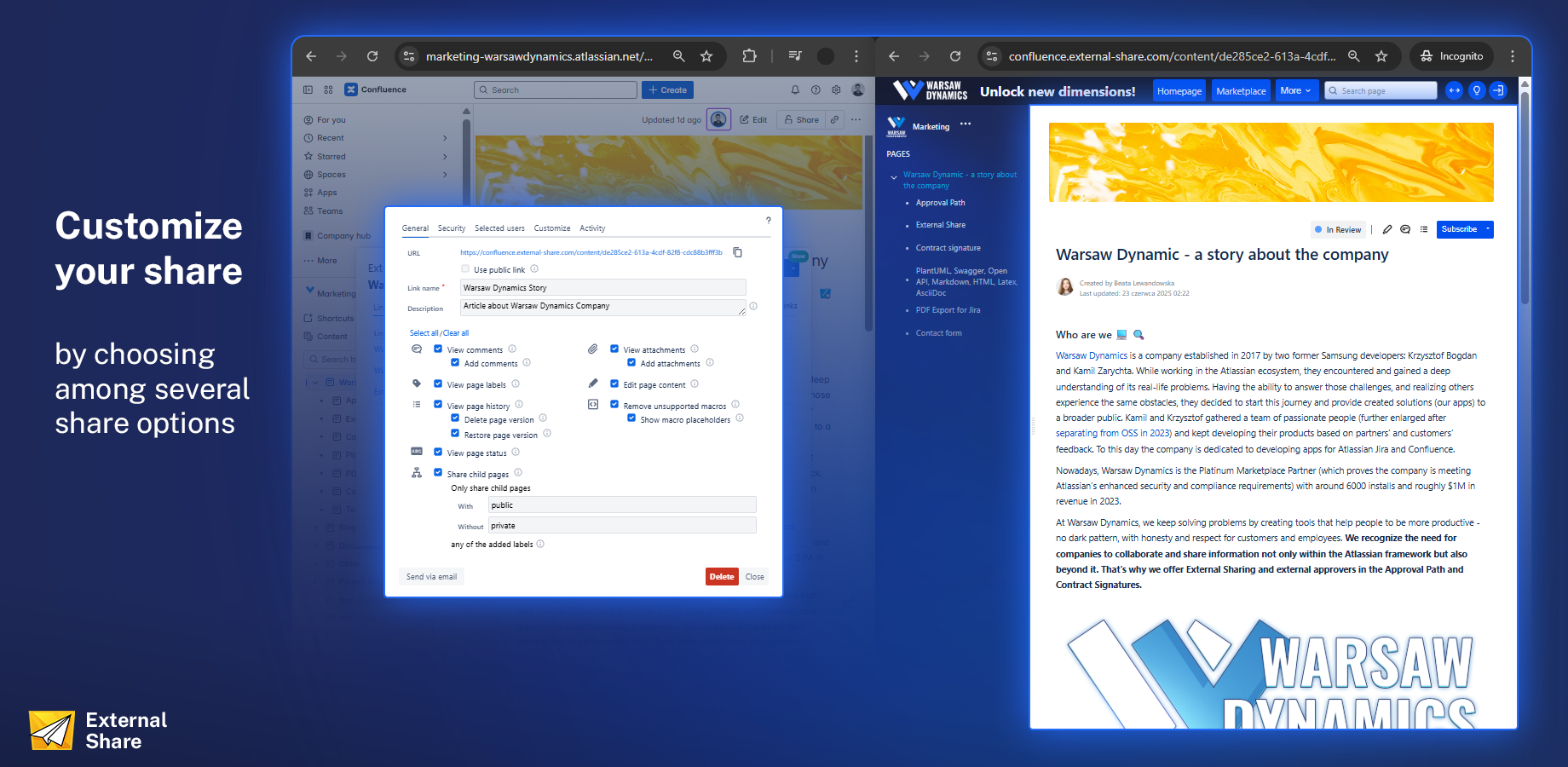Screen dimensions: 1568x767
Task: Click the Incognito window vertical scrollbar
Action: (x=1525, y=196)
